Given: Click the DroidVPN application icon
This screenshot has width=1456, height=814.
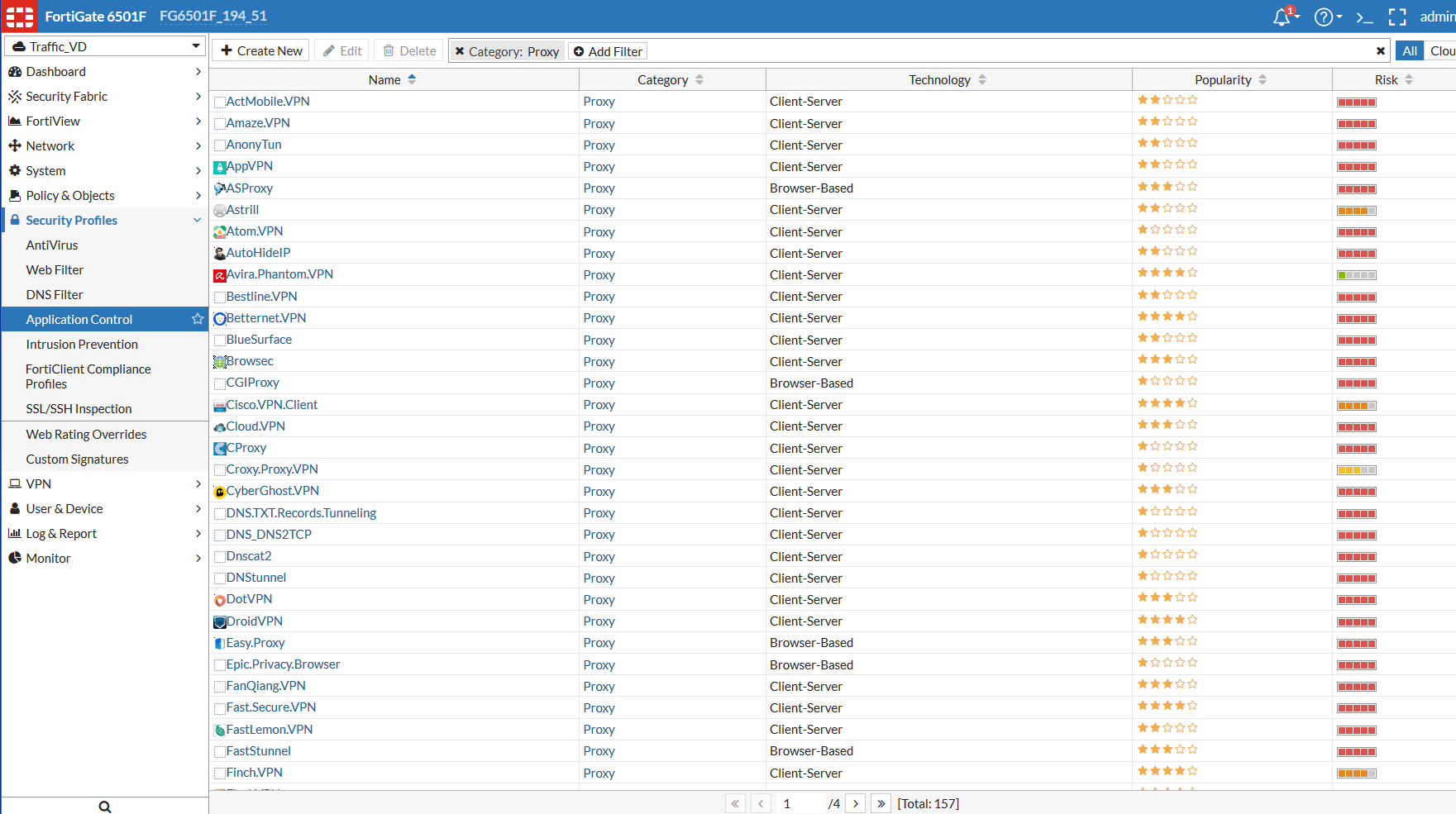Looking at the screenshot, I should [x=220, y=622].
